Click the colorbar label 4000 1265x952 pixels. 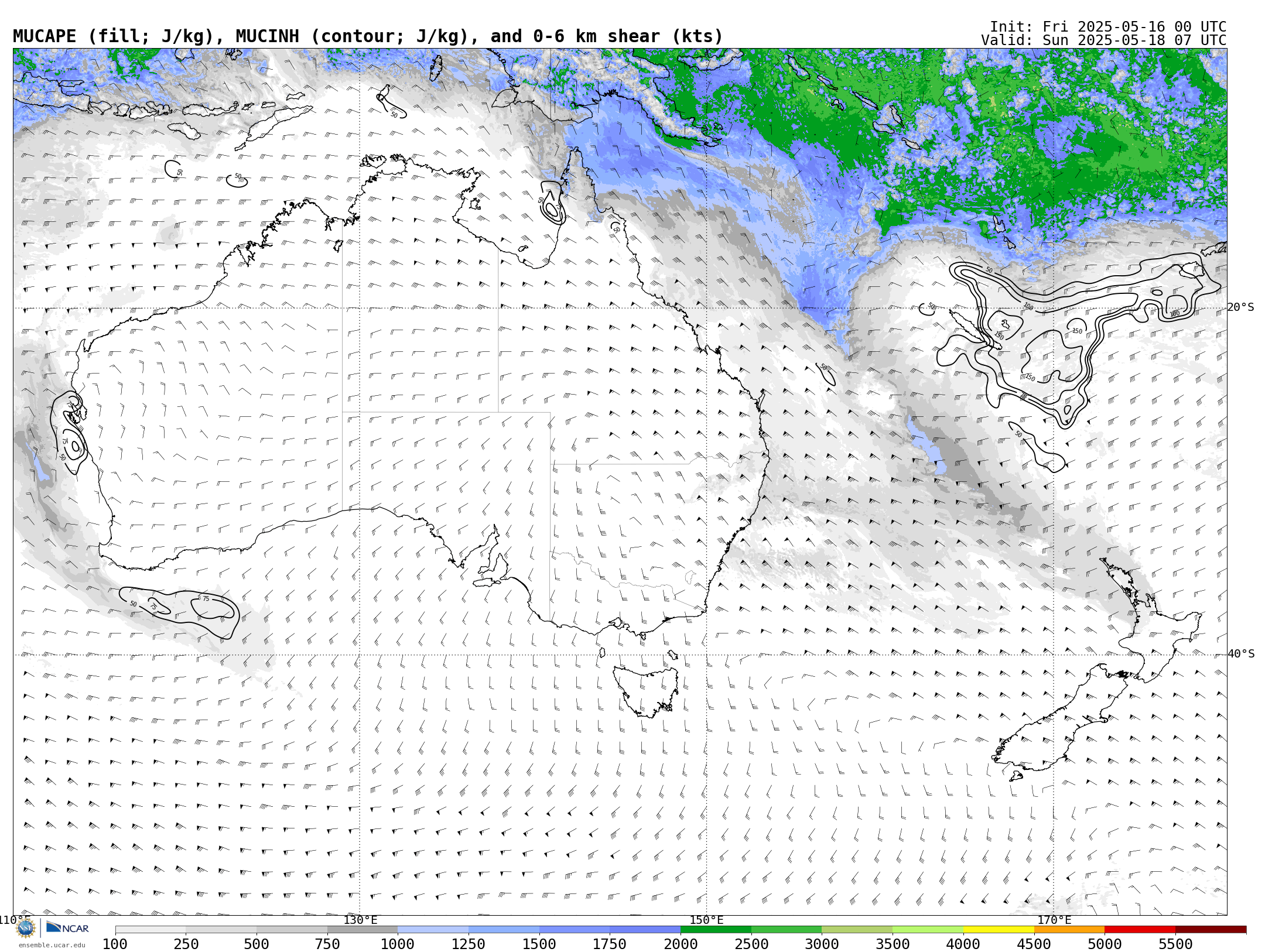[x=963, y=944]
